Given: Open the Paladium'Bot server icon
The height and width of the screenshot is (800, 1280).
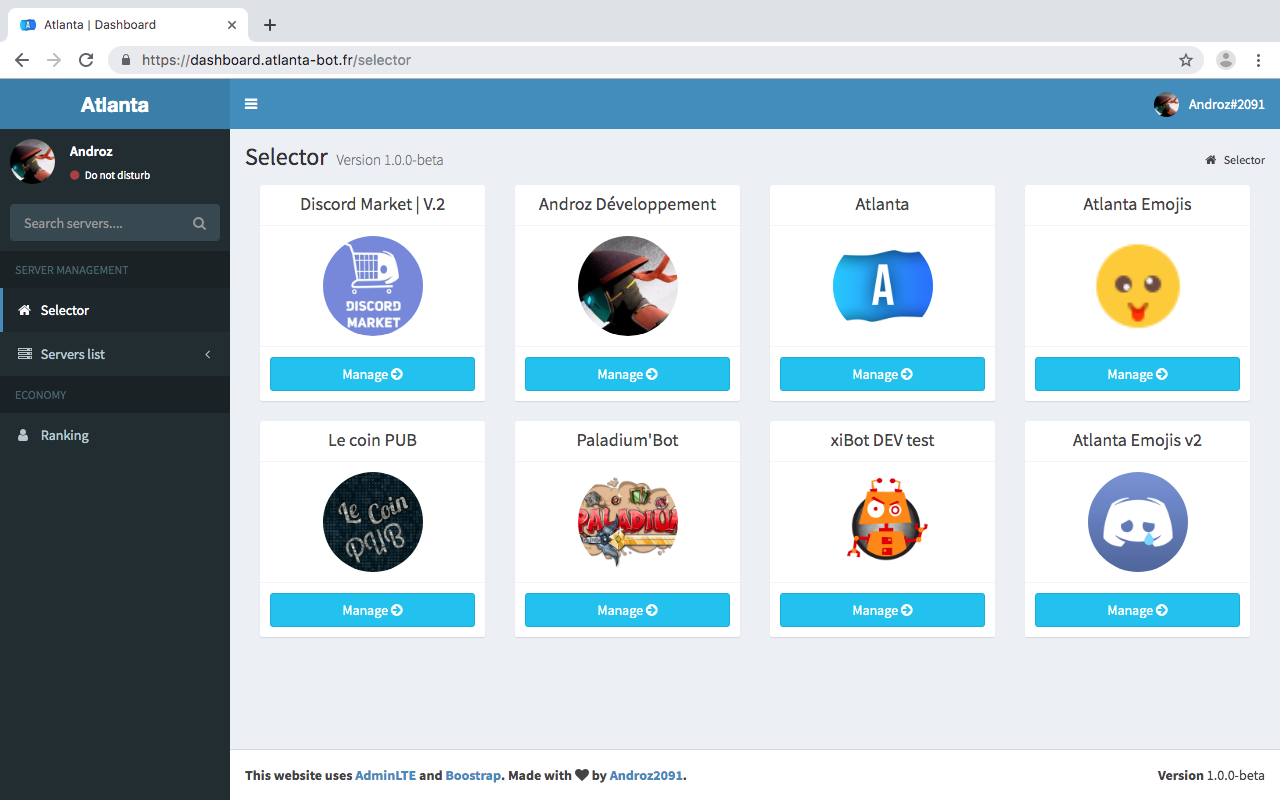Looking at the screenshot, I should [x=627, y=522].
